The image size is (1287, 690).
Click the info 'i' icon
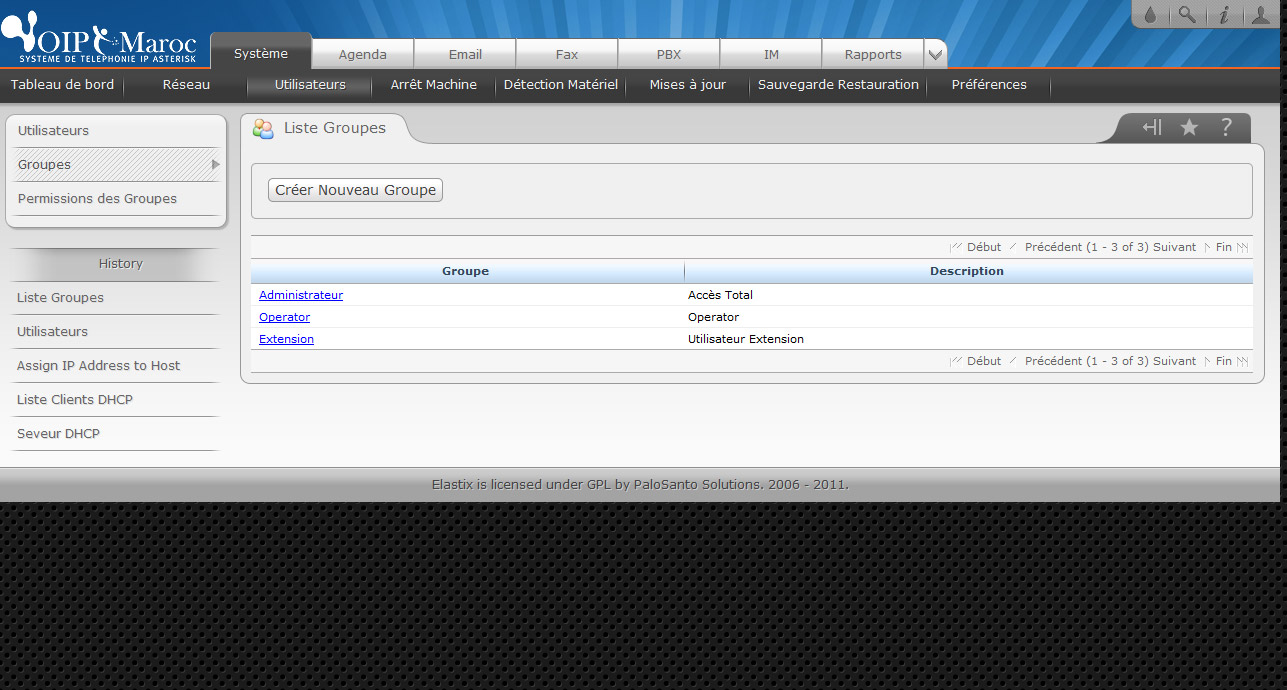point(1222,15)
